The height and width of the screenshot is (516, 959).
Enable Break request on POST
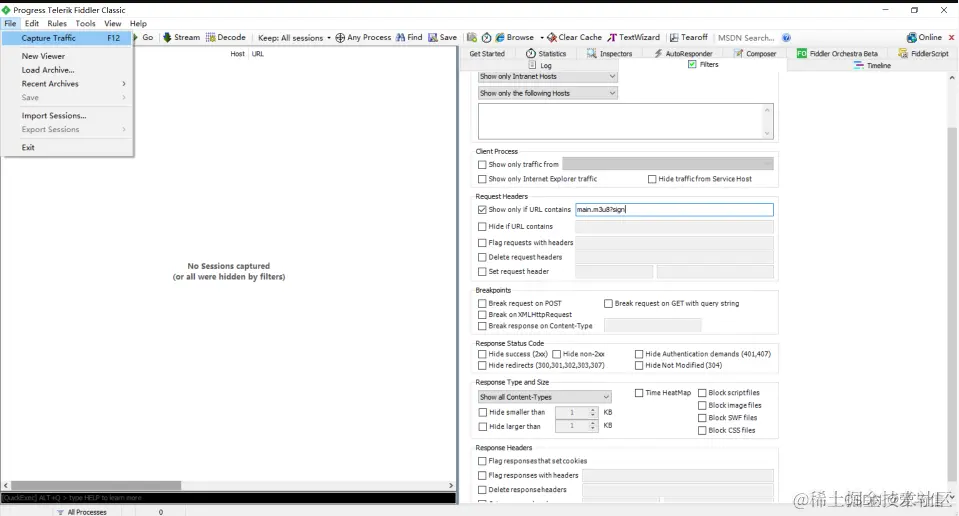(x=482, y=303)
